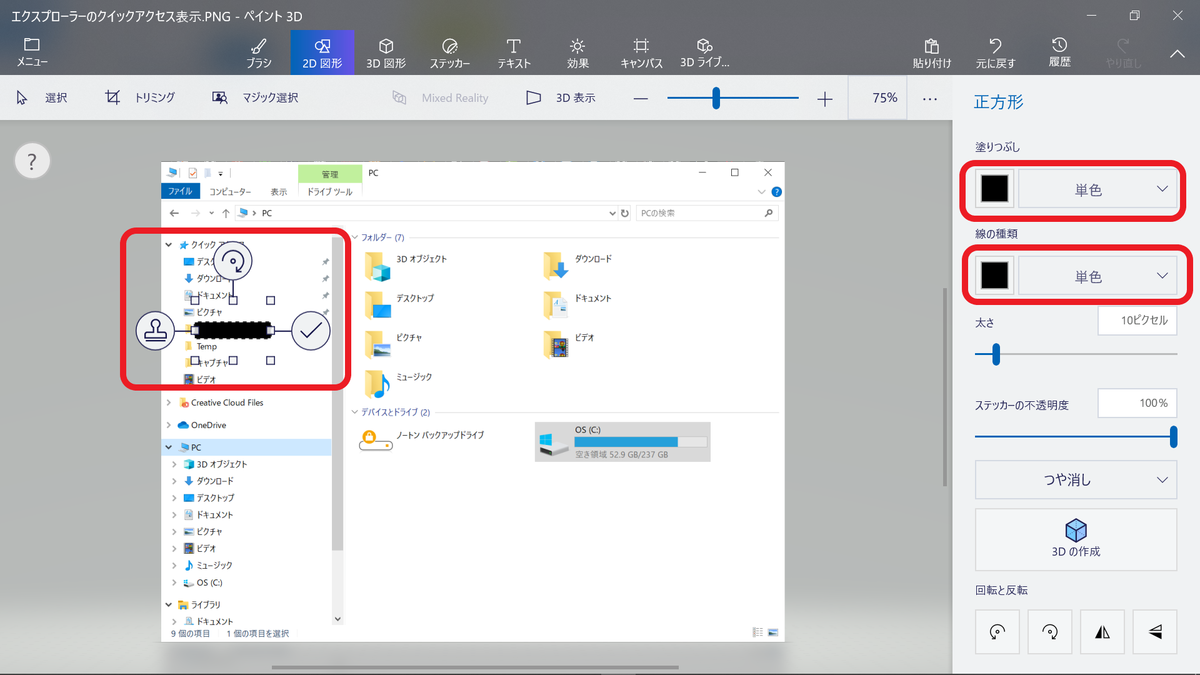Viewport: 1200px width, 675px height.
Task: Expand Creative Cloud Files tree node
Action: pos(168,403)
